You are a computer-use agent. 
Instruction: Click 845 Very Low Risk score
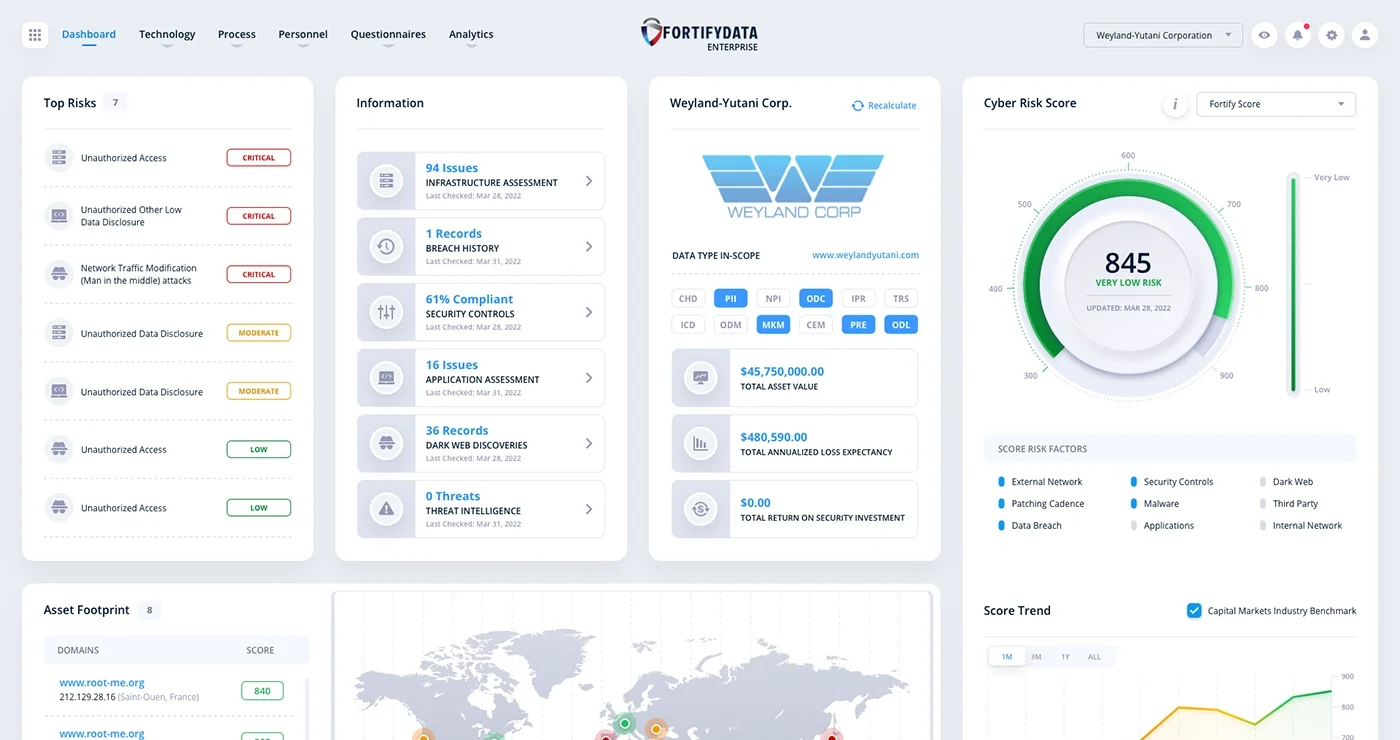(1128, 269)
